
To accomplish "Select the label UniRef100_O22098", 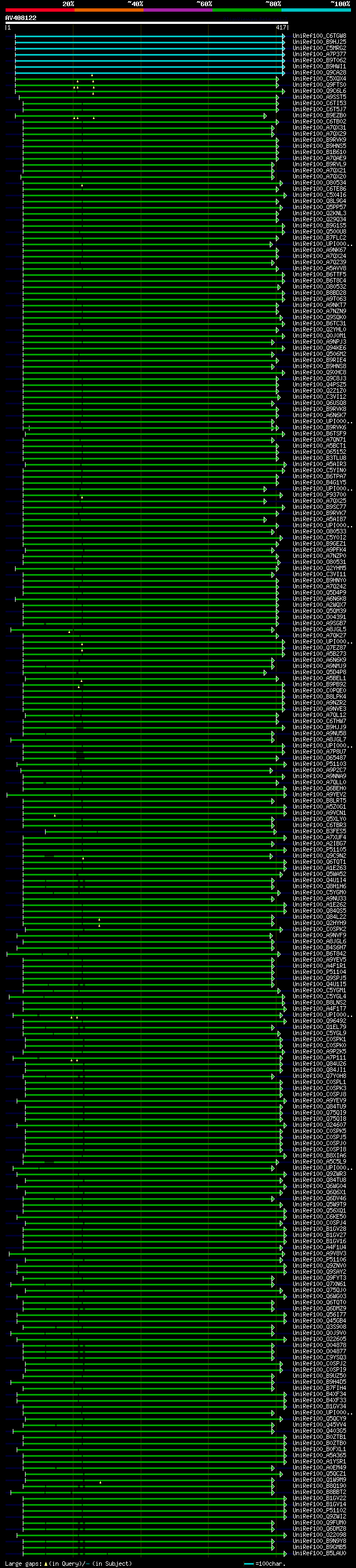I will [319, 1535].
